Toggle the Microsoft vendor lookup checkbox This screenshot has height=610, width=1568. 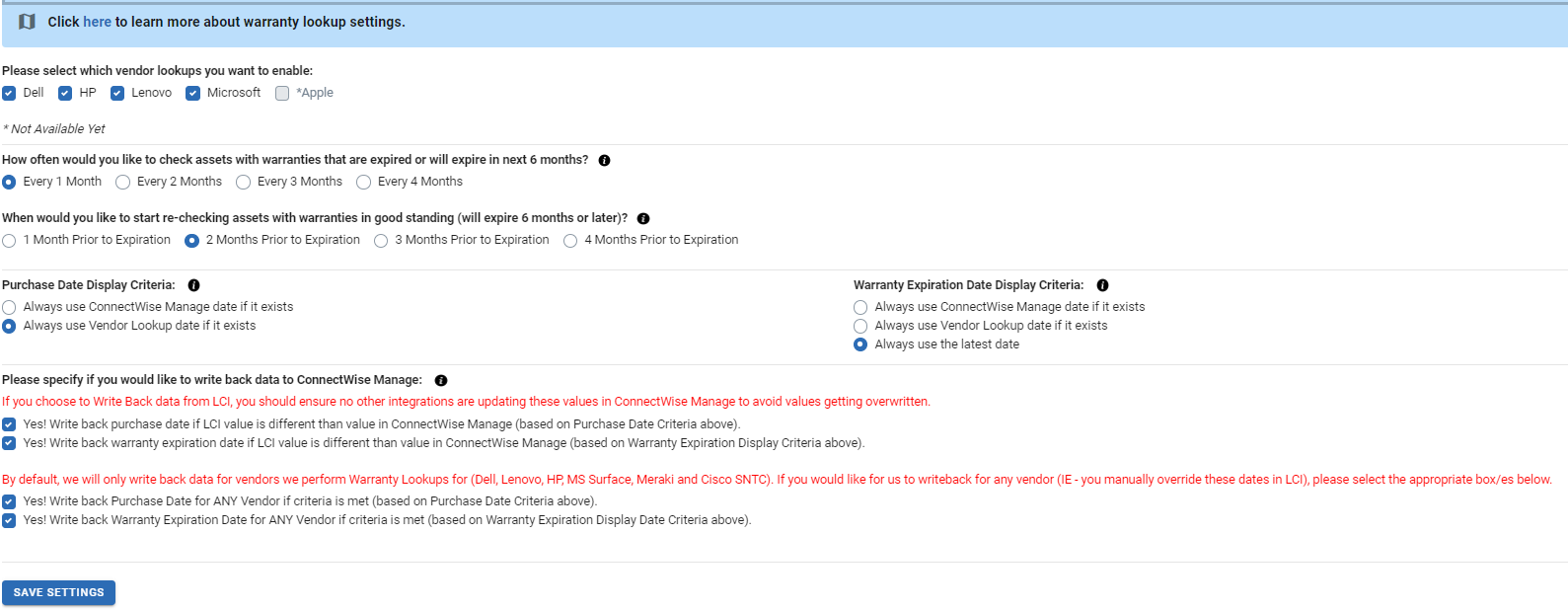pyautogui.click(x=192, y=93)
